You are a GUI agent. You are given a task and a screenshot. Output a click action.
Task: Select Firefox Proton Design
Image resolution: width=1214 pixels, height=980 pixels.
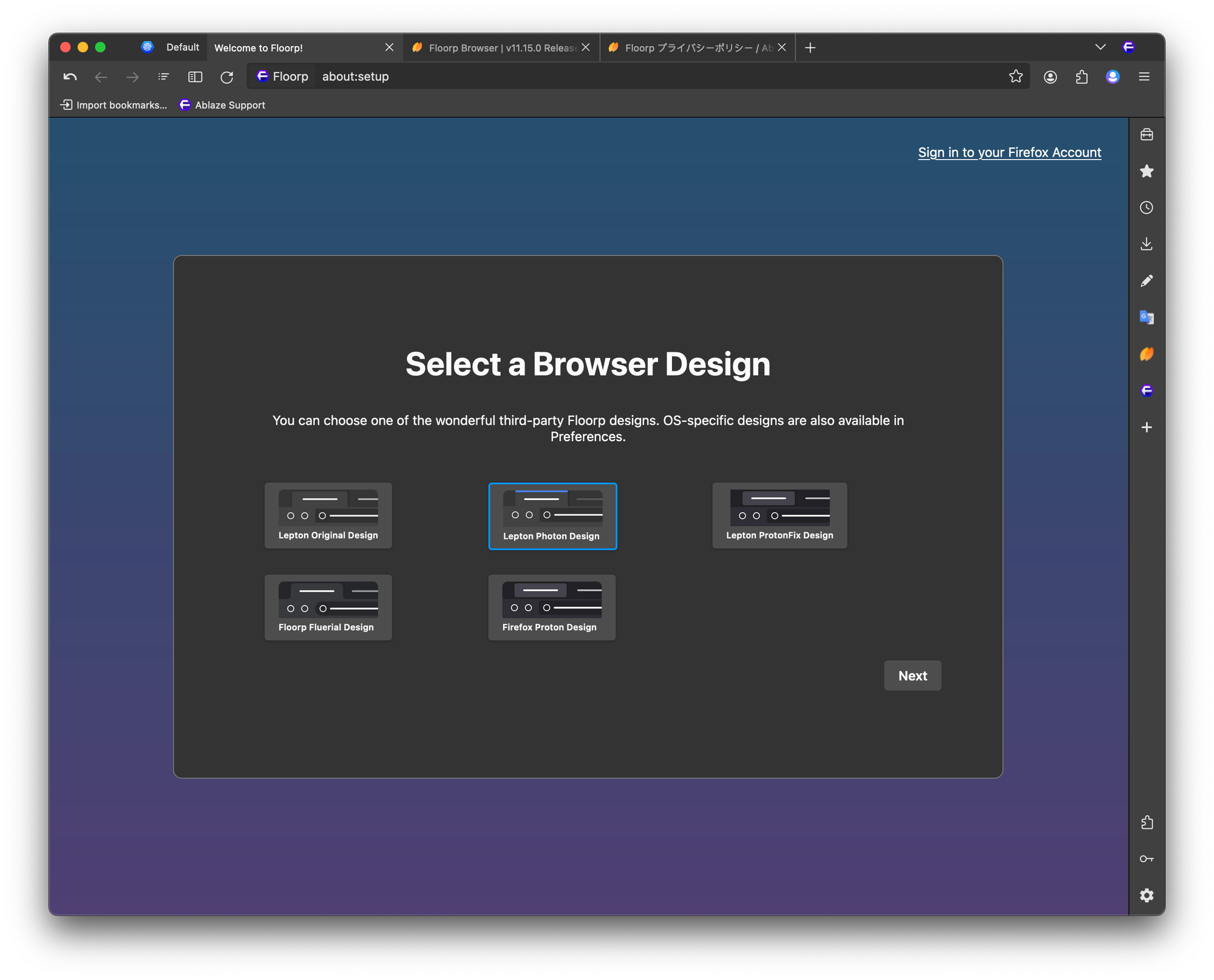click(x=552, y=607)
